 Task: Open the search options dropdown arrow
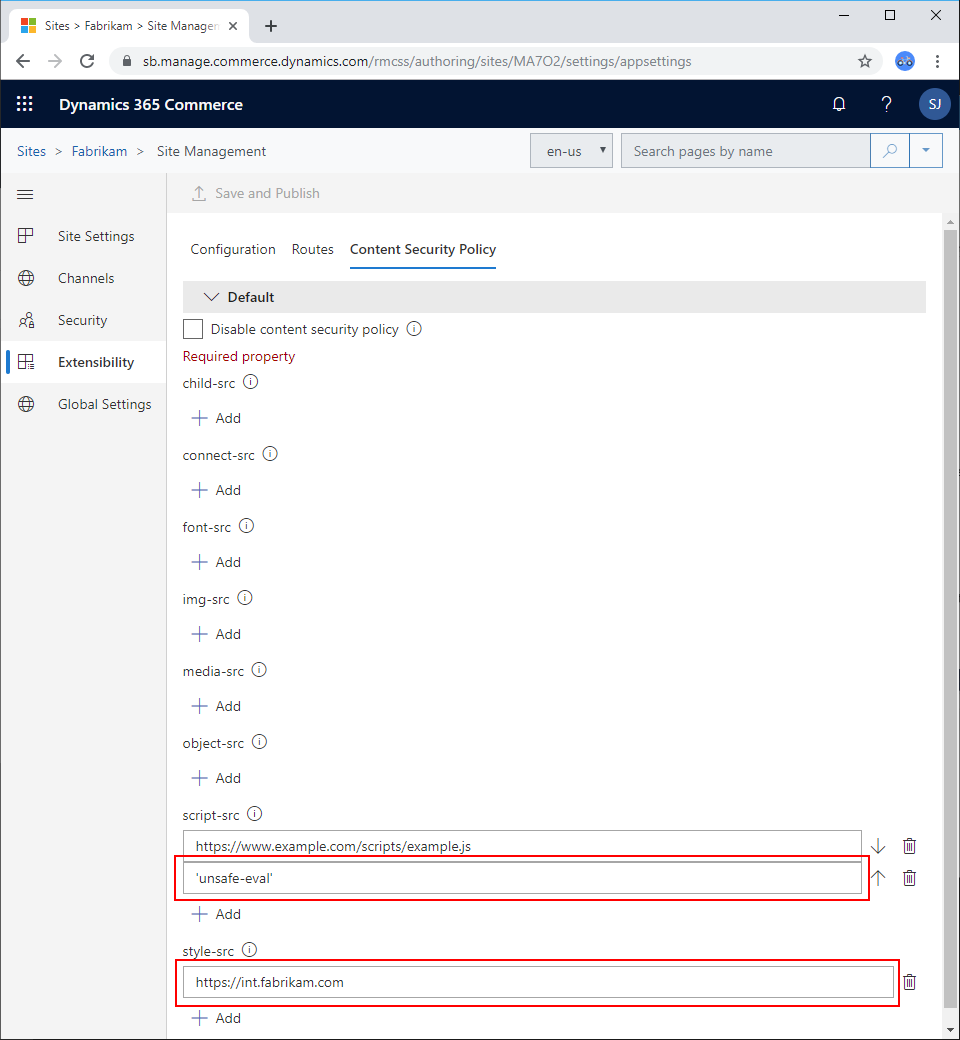click(x=926, y=150)
